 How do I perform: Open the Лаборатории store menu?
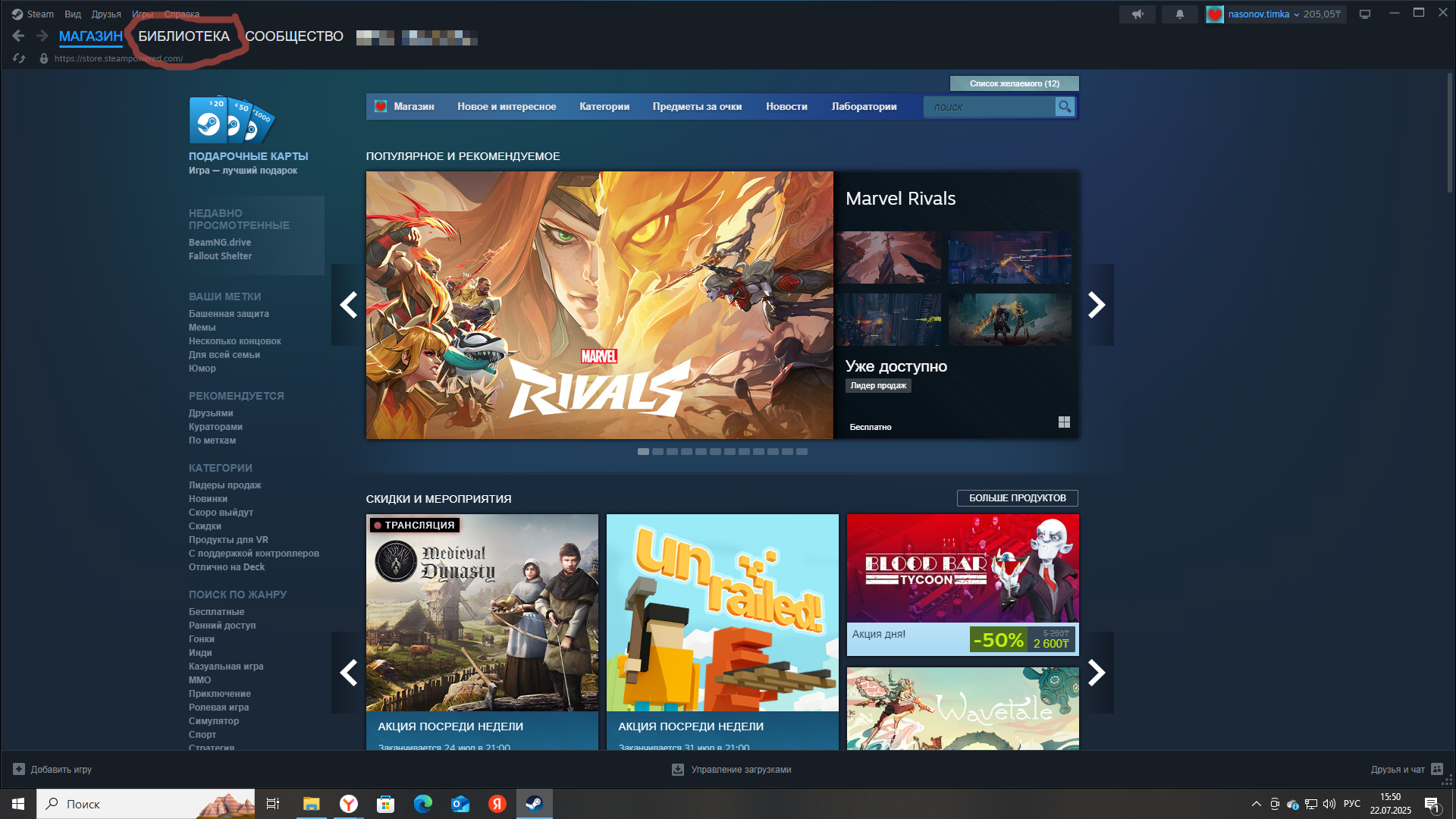click(x=864, y=107)
